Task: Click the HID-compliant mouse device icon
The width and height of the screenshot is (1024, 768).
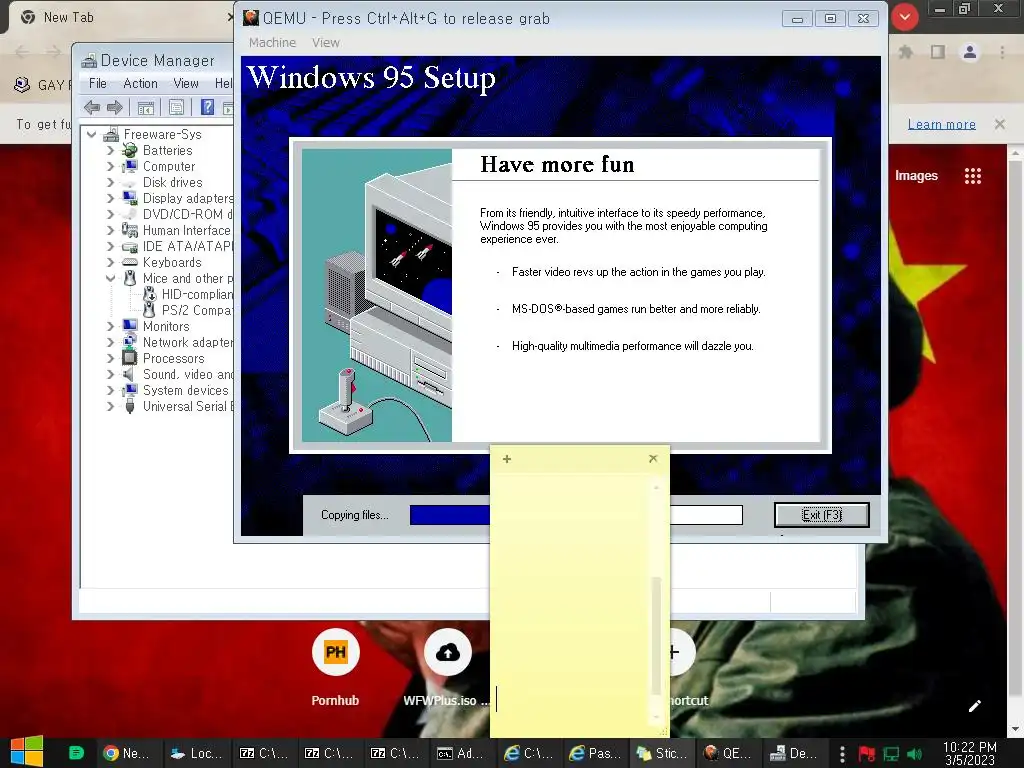Action: pyautogui.click(x=150, y=294)
